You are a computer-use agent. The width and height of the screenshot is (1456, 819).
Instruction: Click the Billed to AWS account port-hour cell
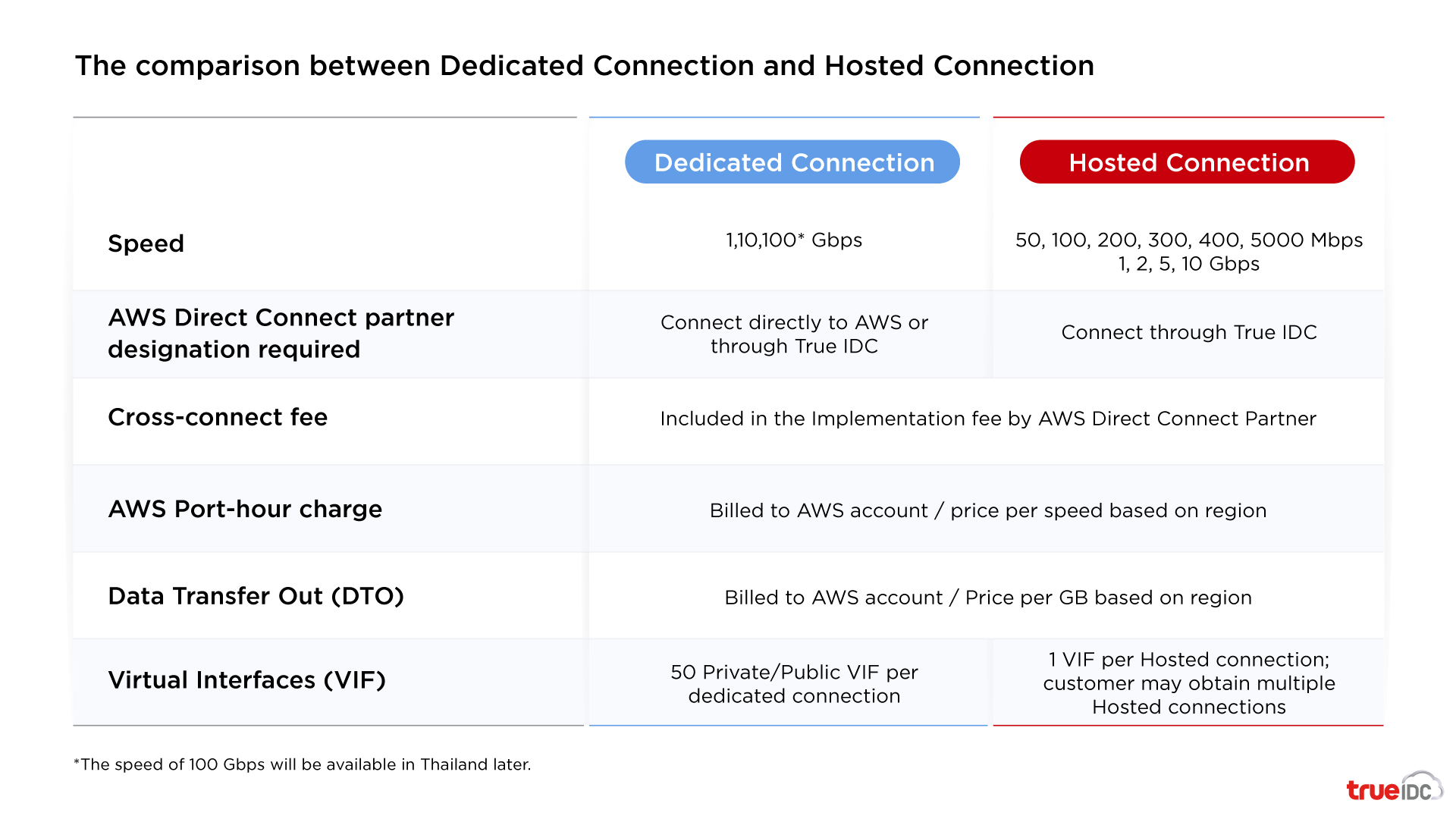(987, 510)
